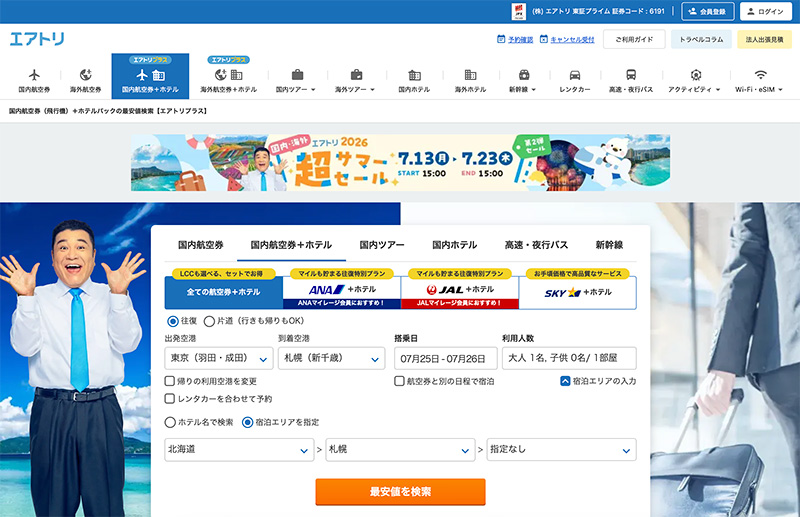Switch to 高速・夜行バス search tab
This screenshot has height=517, width=800.
pyautogui.click(x=536, y=245)
